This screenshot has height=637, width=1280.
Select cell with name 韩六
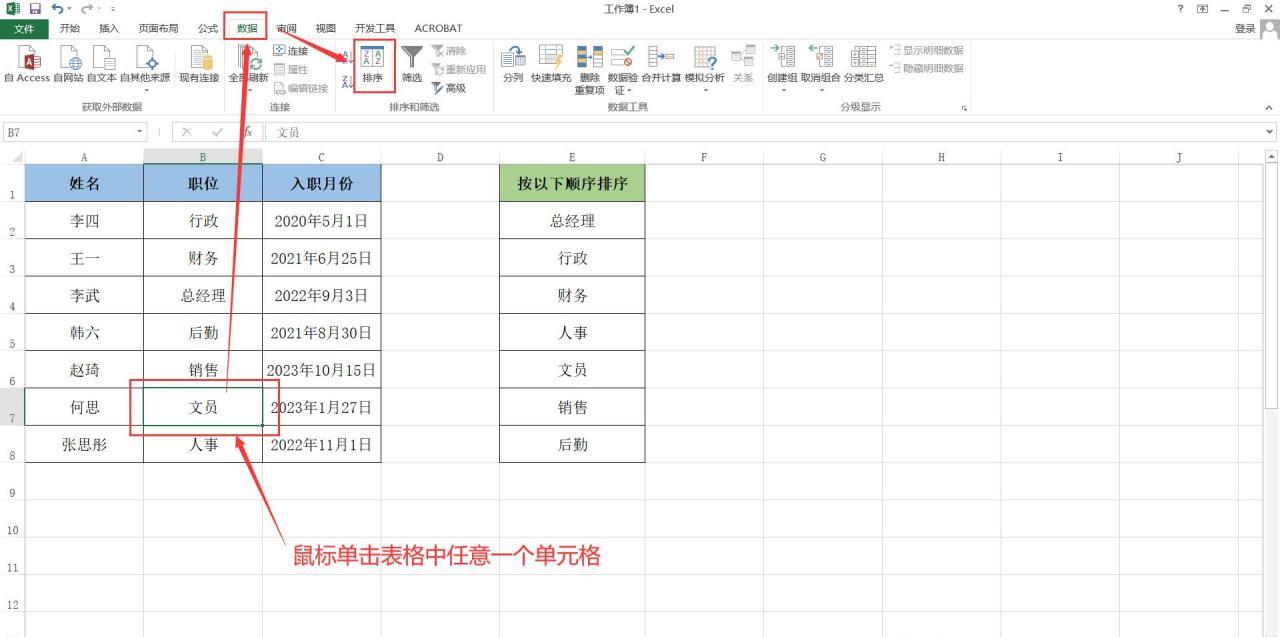(x=84, y=333)
